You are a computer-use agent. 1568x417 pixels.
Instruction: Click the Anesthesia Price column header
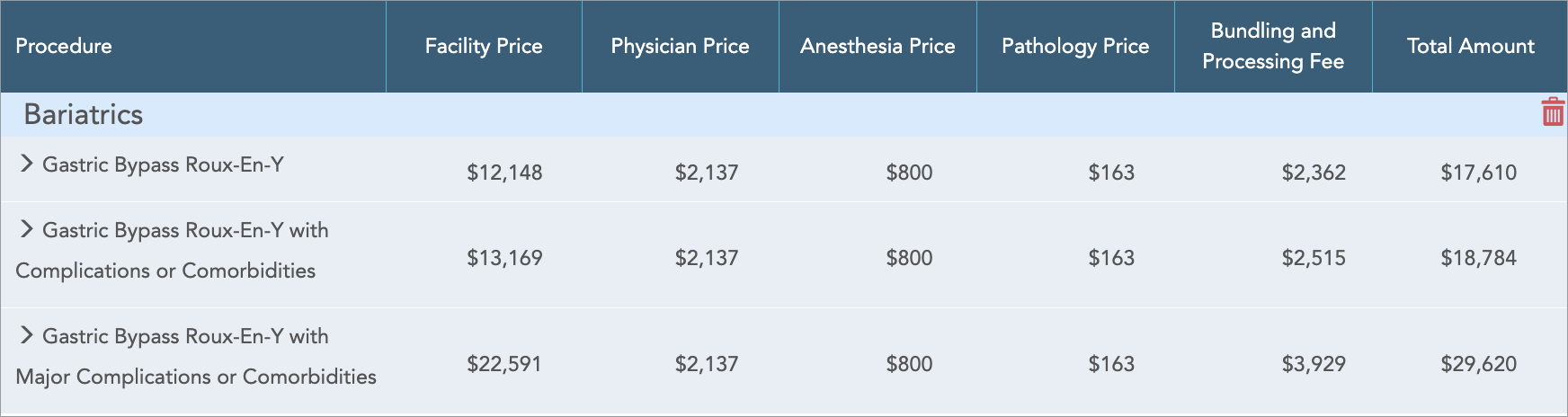878,46
